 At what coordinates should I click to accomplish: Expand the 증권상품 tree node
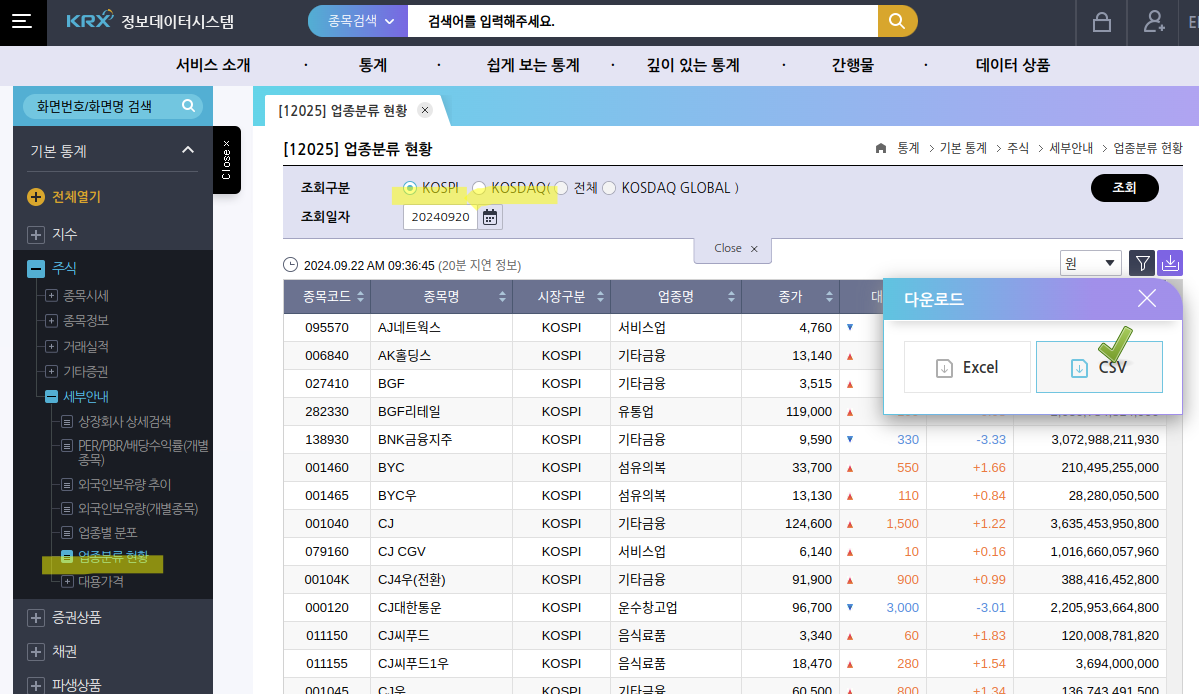click(x=35, y=618)
